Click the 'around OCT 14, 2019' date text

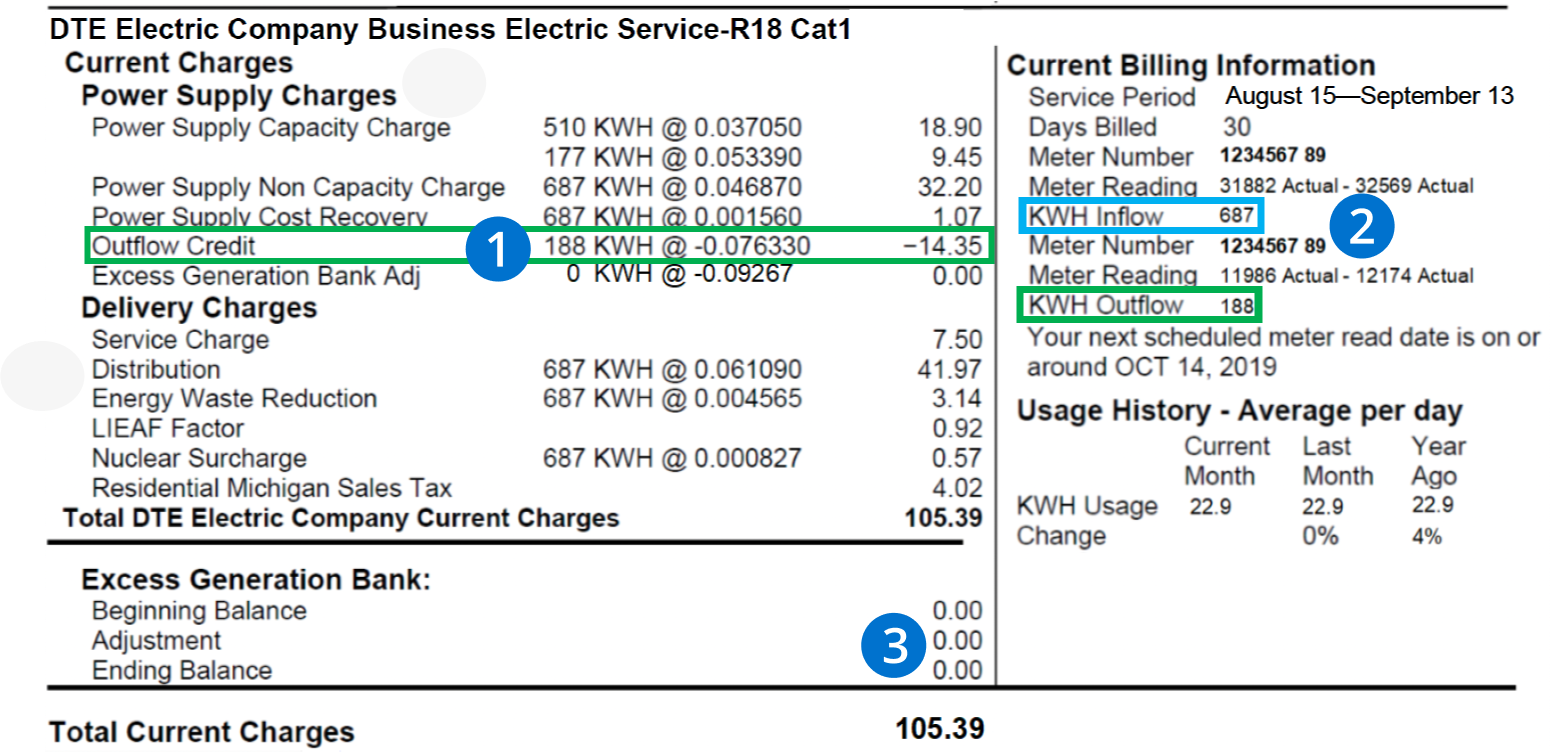click(x=1152, y=366)
